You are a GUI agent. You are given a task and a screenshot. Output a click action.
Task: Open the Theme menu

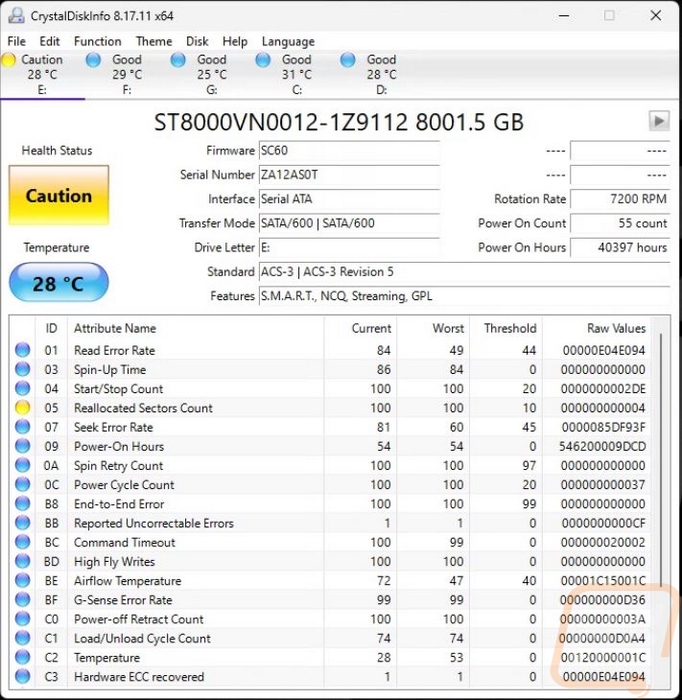point(154,42)
